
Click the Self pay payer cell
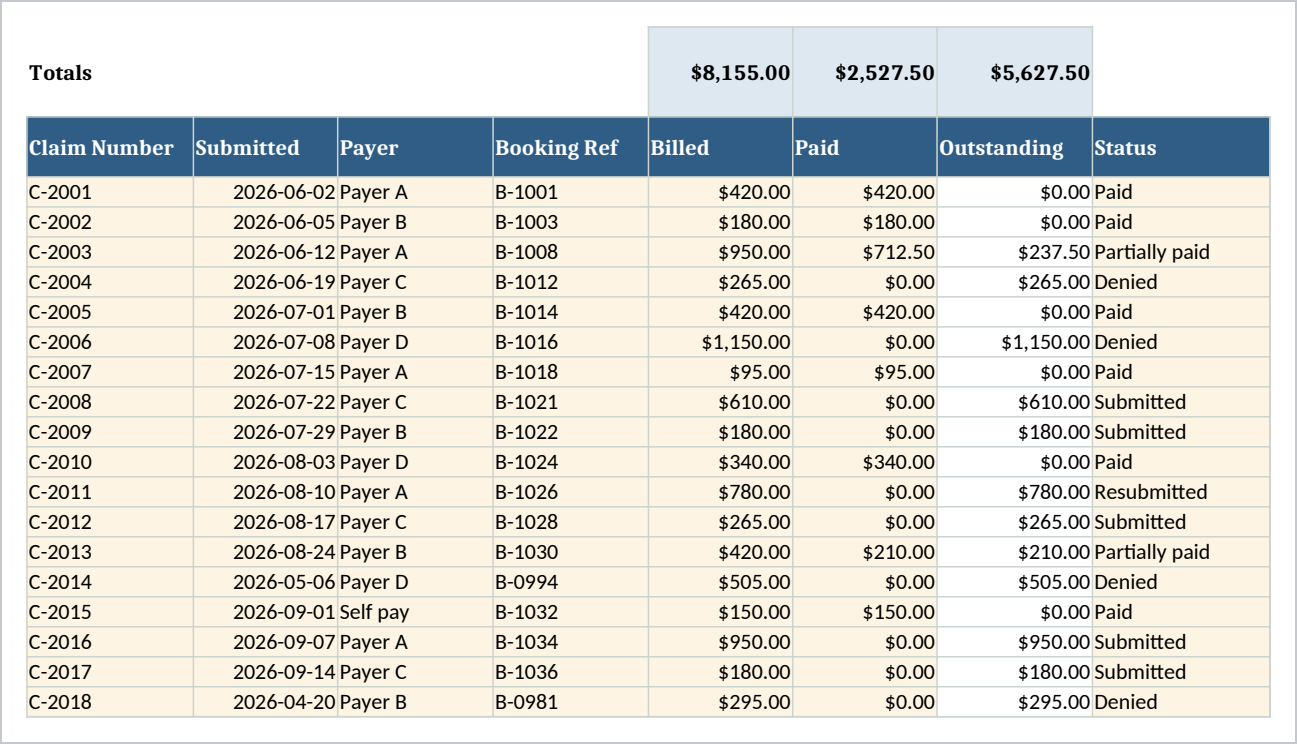pos(415,612)
